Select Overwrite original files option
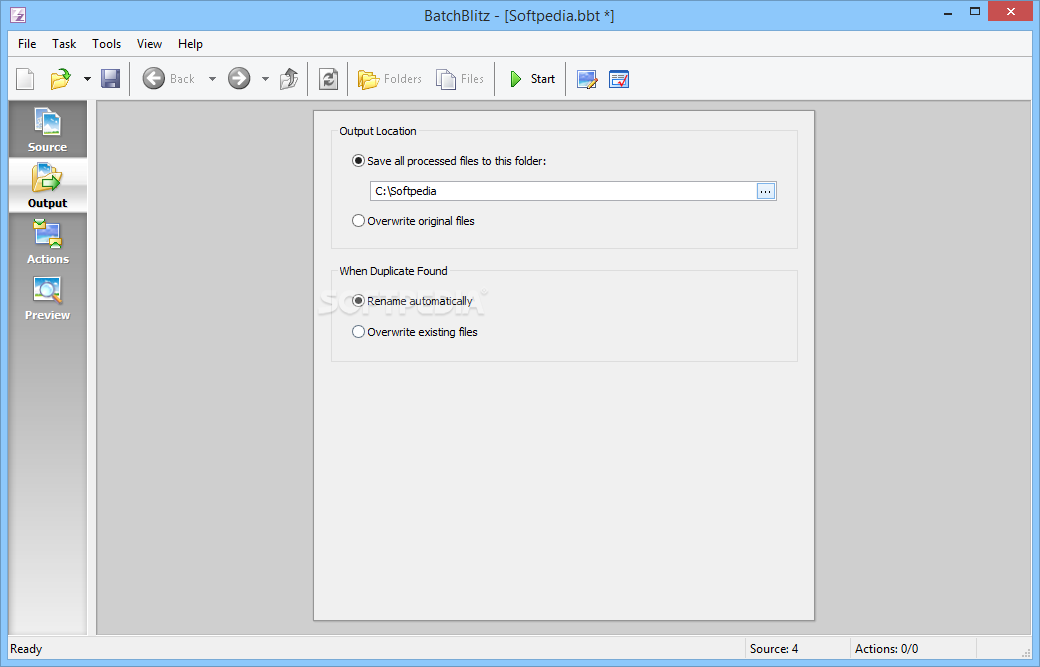Screen dimensions: 1040x667 click(413, 221)
